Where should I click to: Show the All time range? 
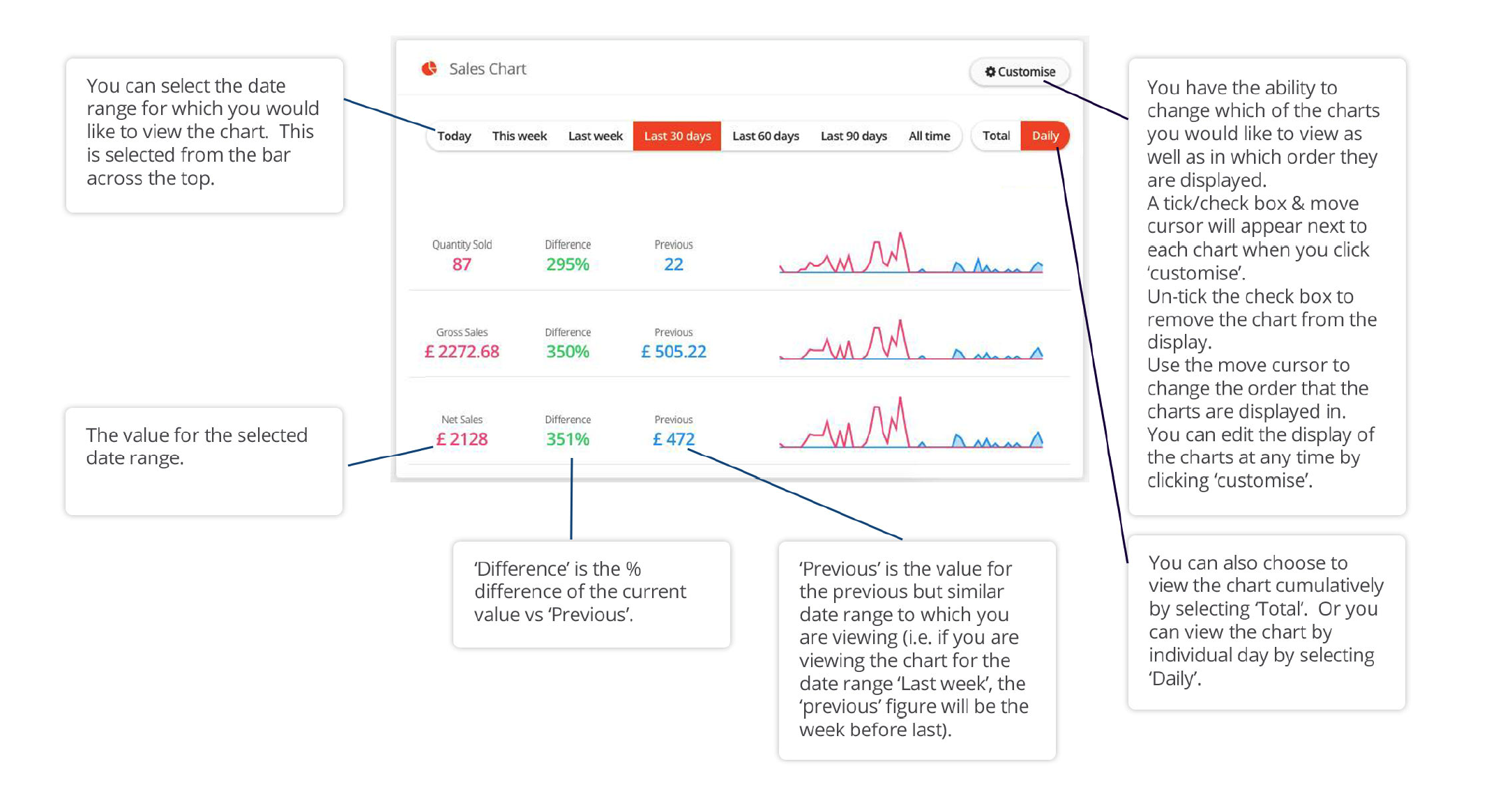click(x=929, y=136)
